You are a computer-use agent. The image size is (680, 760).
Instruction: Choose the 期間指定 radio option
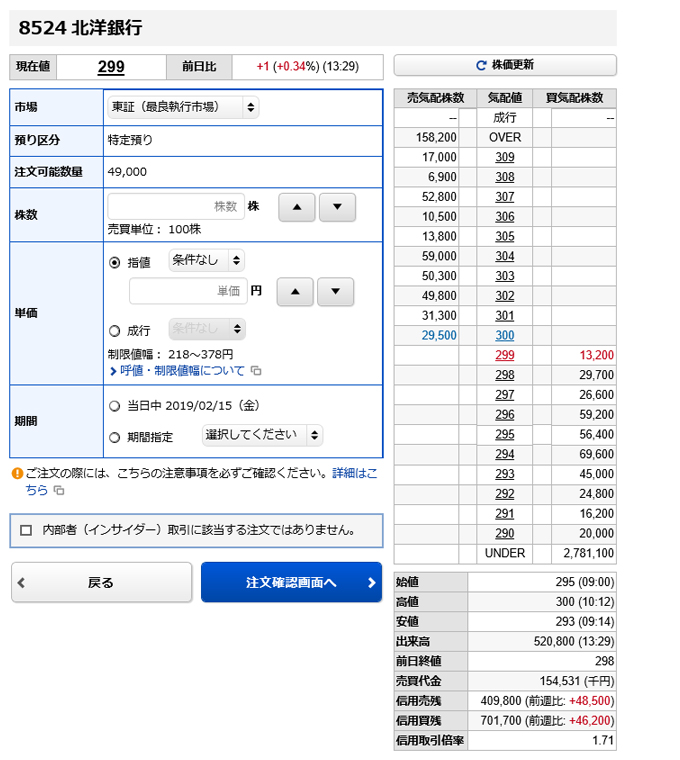click(114, 437)
